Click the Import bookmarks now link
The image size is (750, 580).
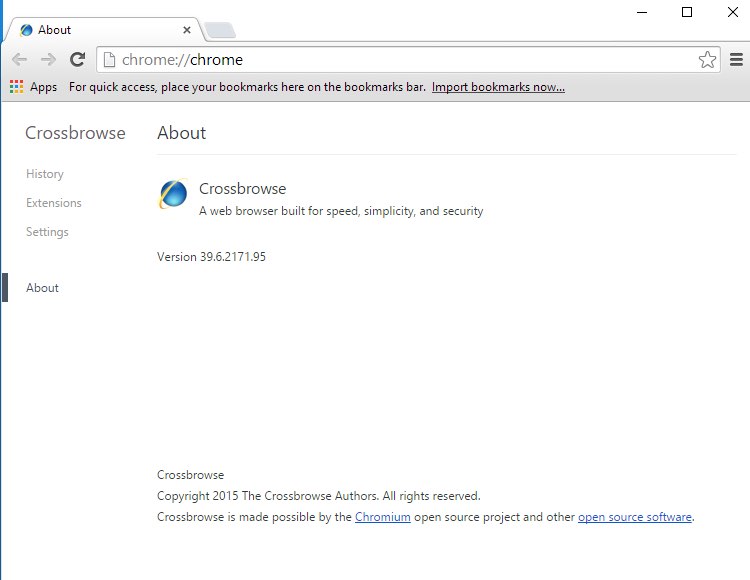pyautogui.click(x=498, y=87)
